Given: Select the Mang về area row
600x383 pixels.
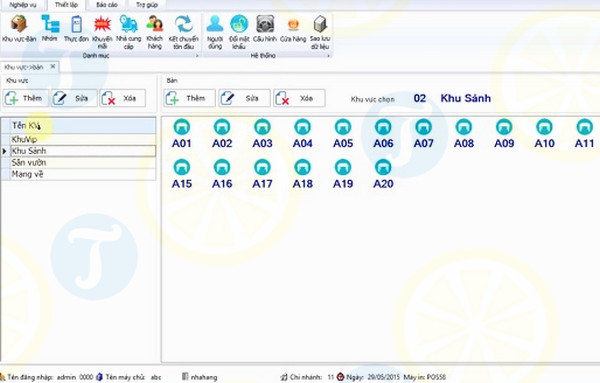Looking at the screenshot, I should click(x=83, y=174).
